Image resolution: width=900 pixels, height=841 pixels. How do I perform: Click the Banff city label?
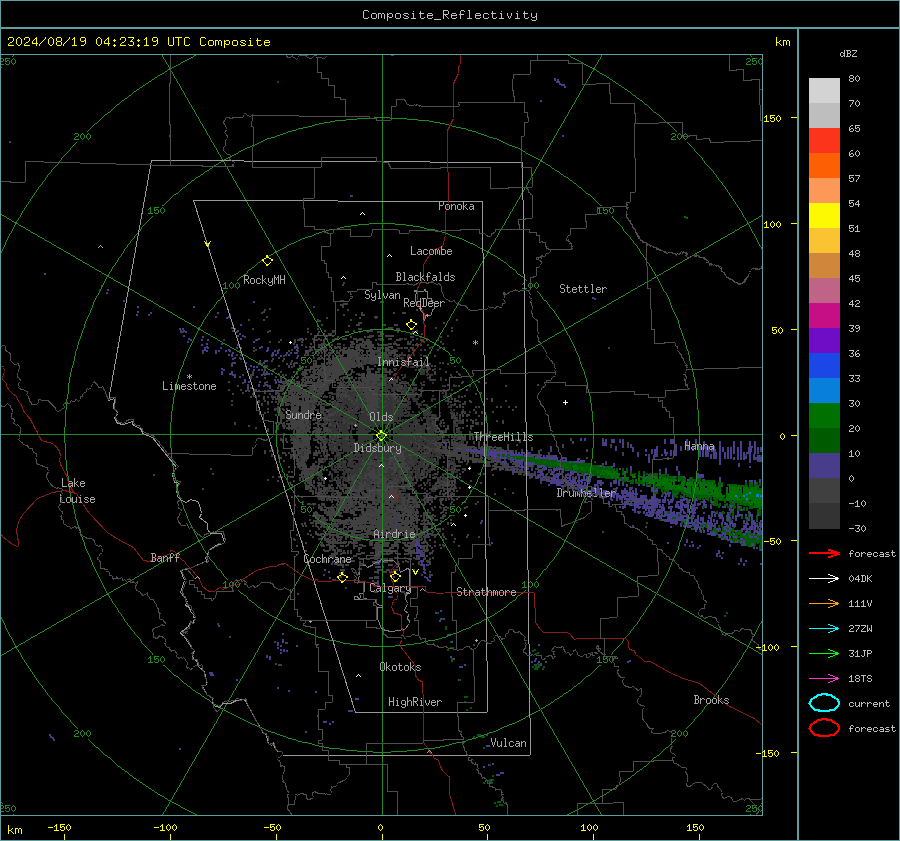click(x=165, y=557)
